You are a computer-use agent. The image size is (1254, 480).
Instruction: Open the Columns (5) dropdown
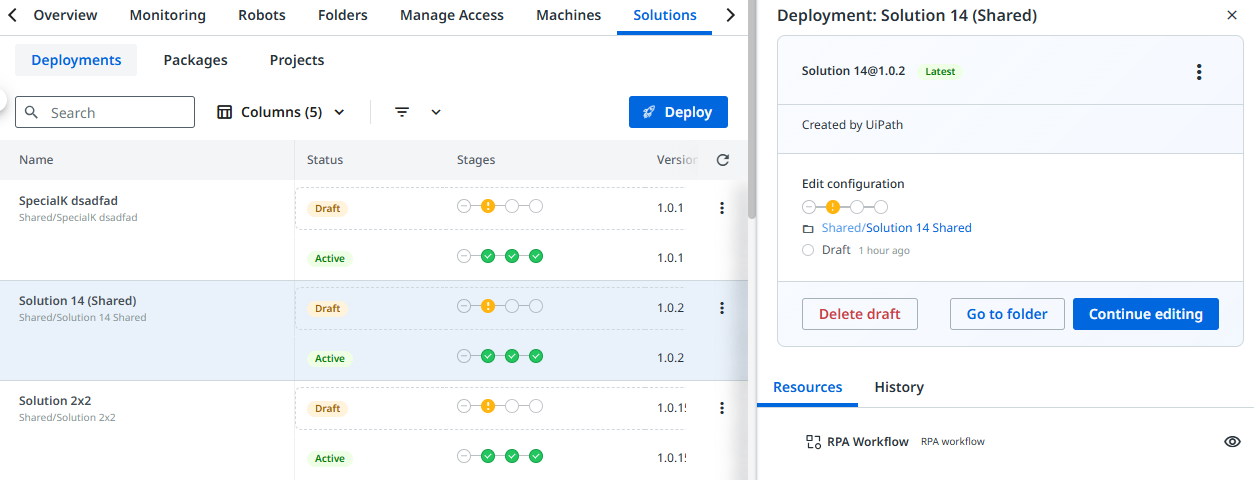(281, 112)
